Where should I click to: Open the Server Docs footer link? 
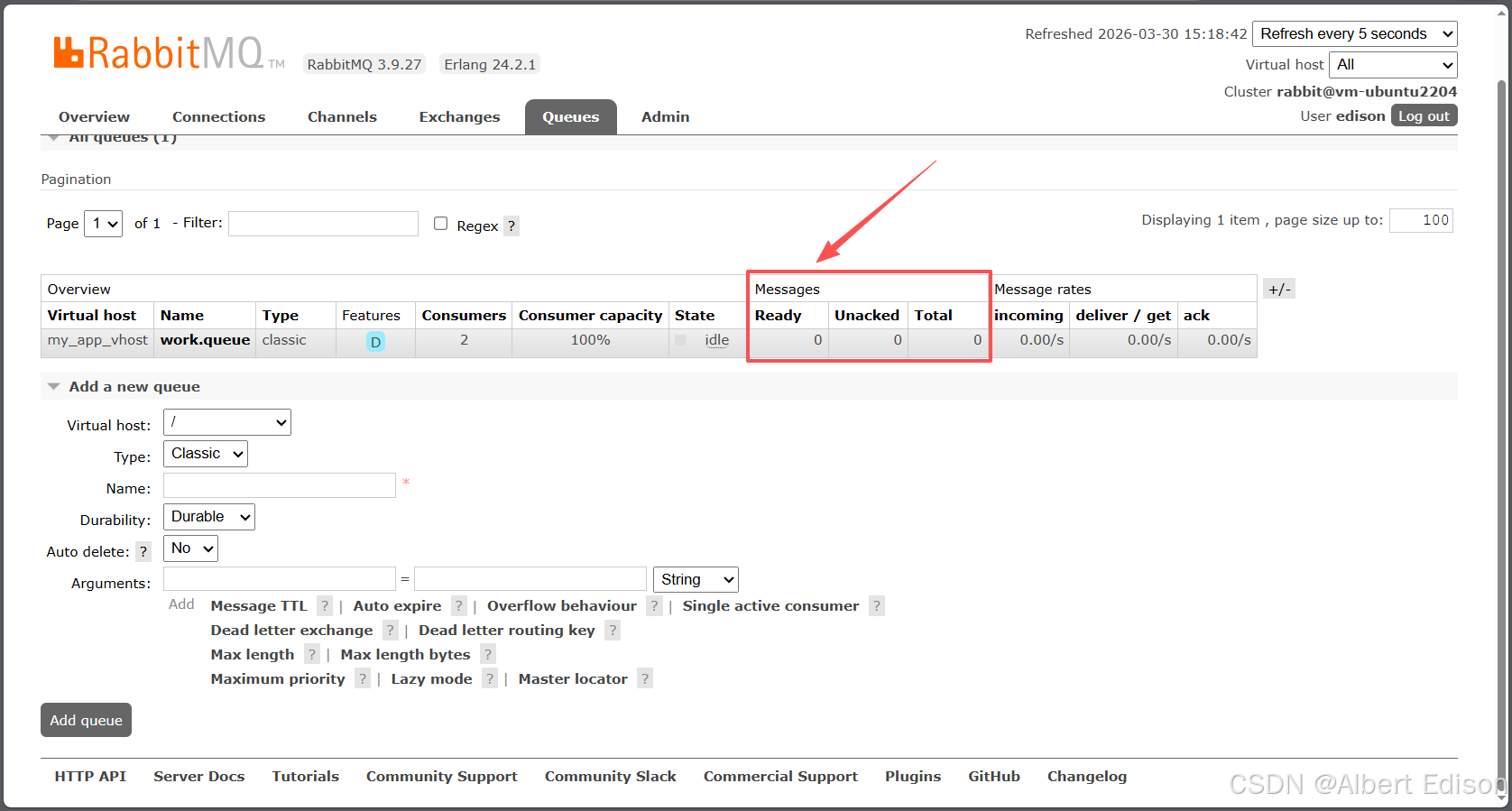[199, 777]
